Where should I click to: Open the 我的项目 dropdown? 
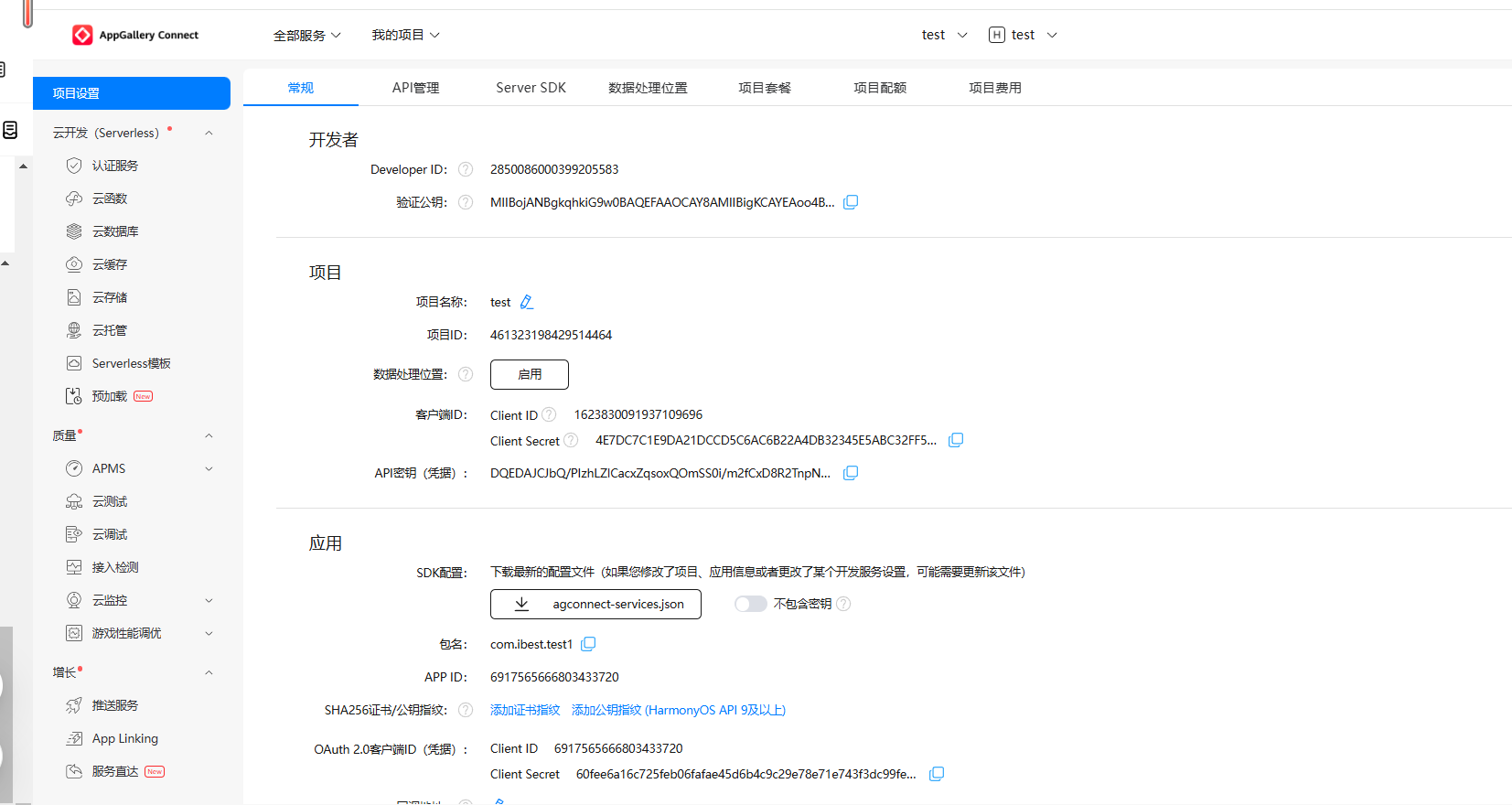tap(405, 35)
